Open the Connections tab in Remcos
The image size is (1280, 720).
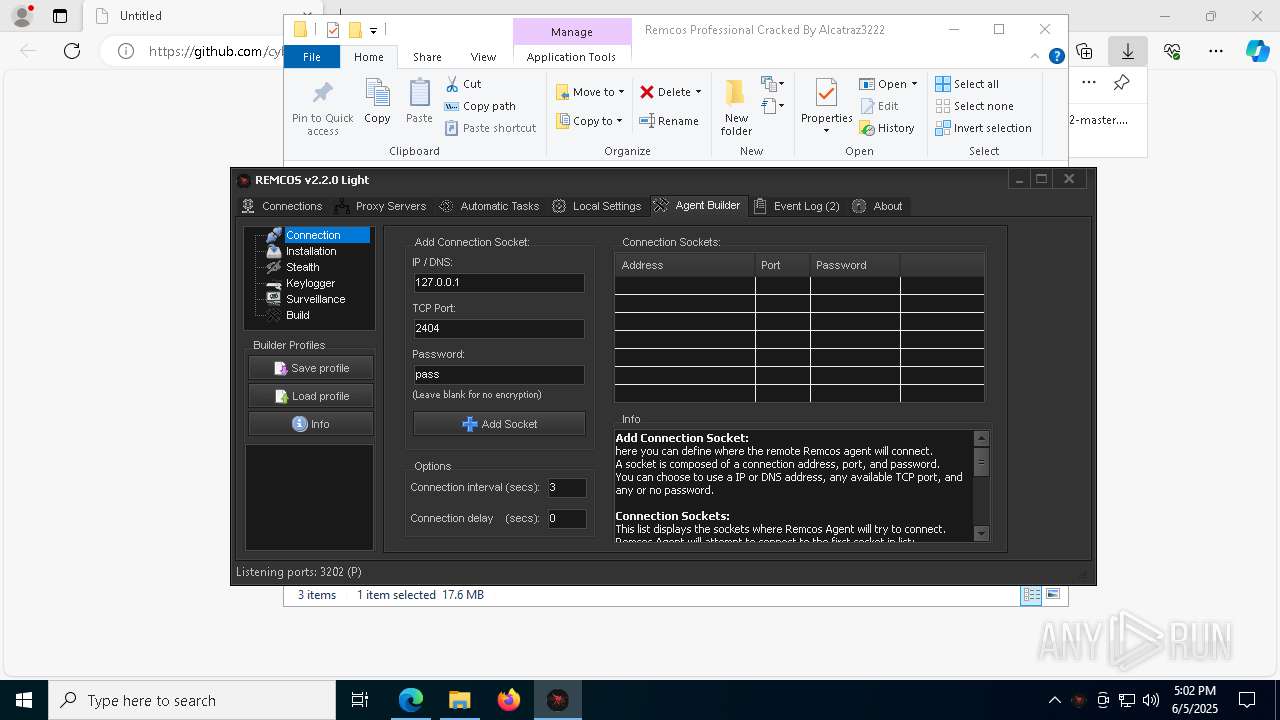[x=282, y=206]
